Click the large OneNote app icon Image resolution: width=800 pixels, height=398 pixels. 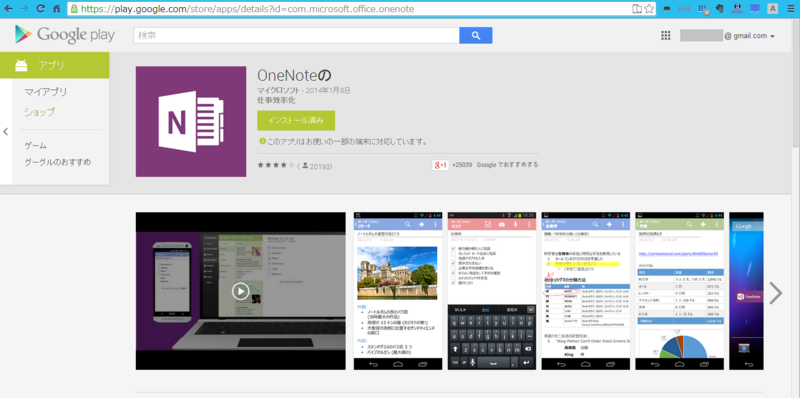(191, 121)
